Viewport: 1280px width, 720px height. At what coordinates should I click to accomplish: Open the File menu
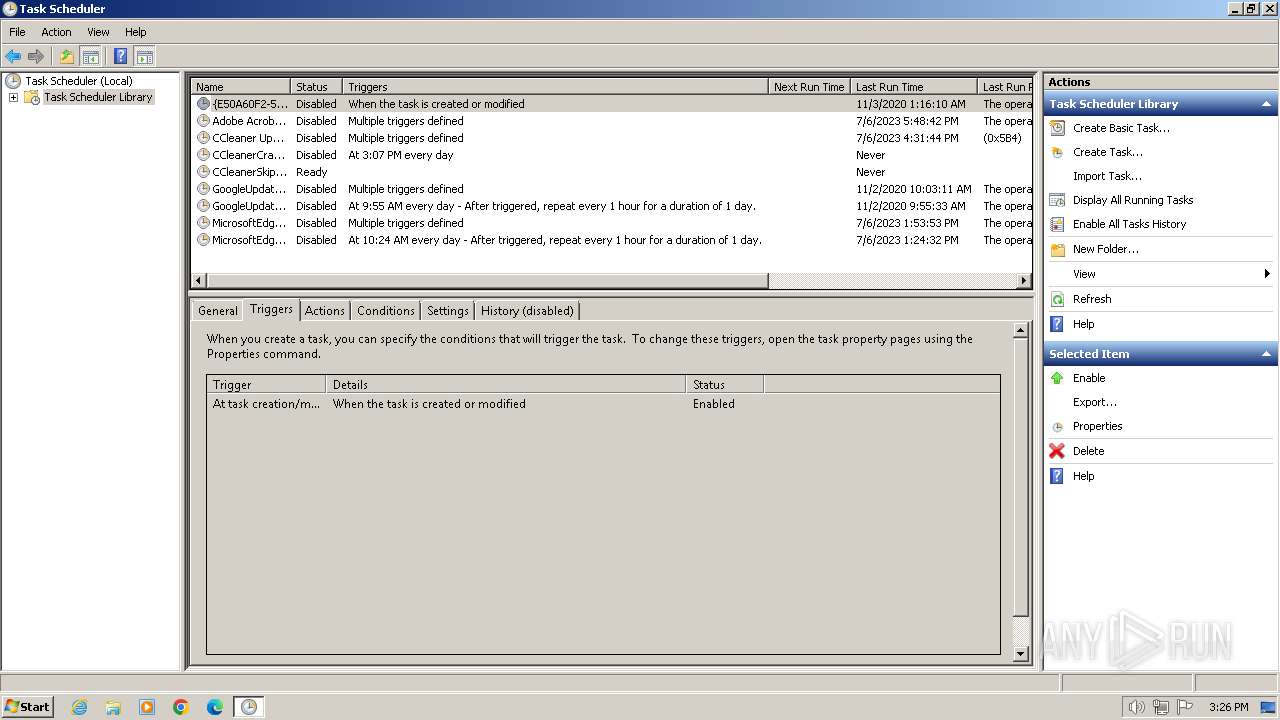(17, 32)
